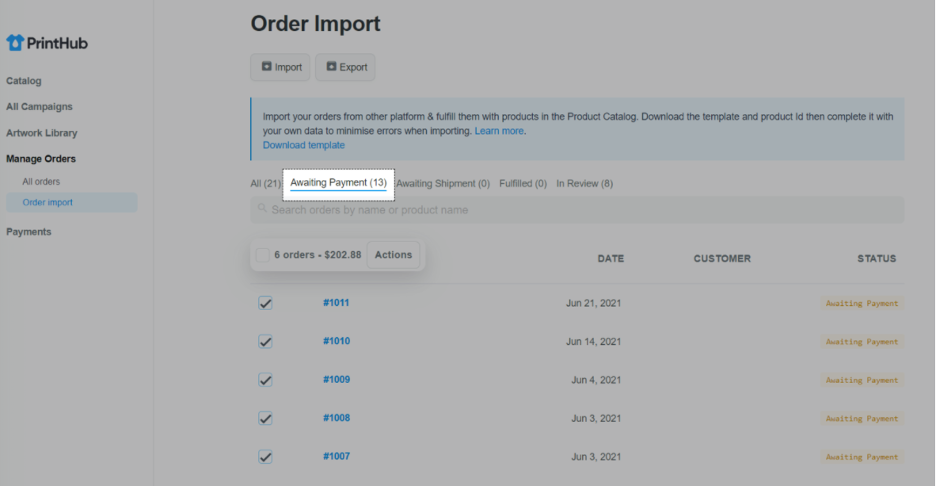Toggle the select-all orders checkbox
The width and height of the screenshot is (936, 486).
click(x=262, y=255)
